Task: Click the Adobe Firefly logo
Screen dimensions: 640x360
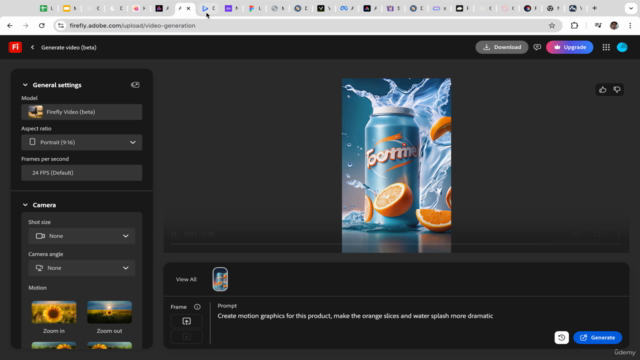Action: coord(15,47)
